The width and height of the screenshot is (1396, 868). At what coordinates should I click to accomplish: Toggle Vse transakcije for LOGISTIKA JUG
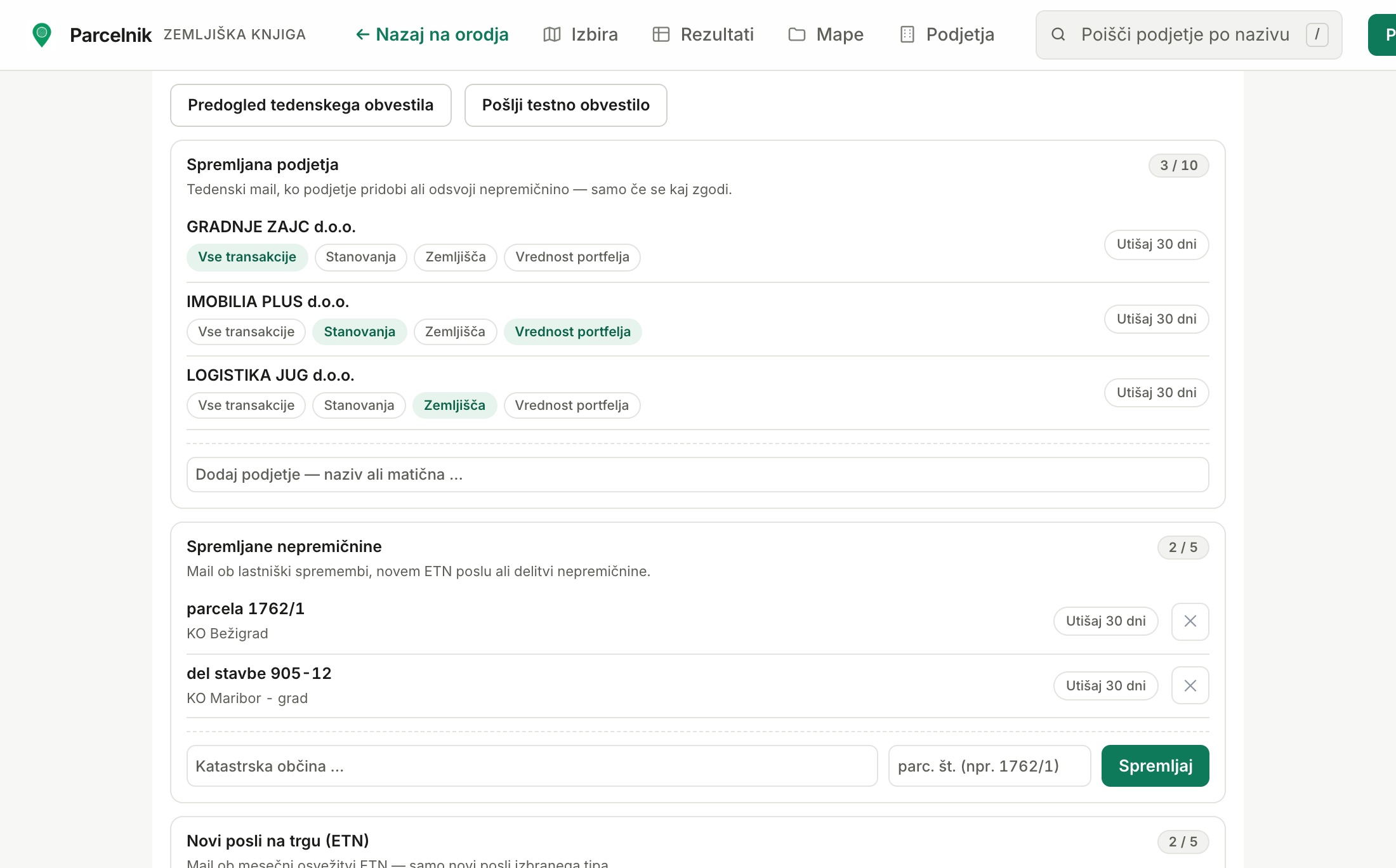coord(246,405)
